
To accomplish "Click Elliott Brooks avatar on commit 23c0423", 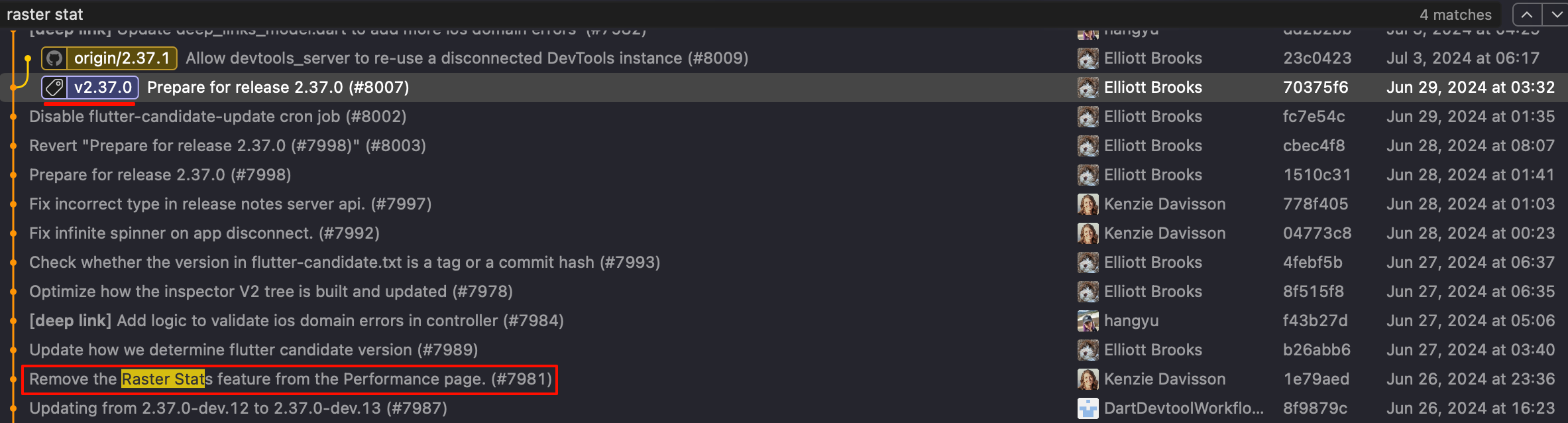I will point(1088,58).
